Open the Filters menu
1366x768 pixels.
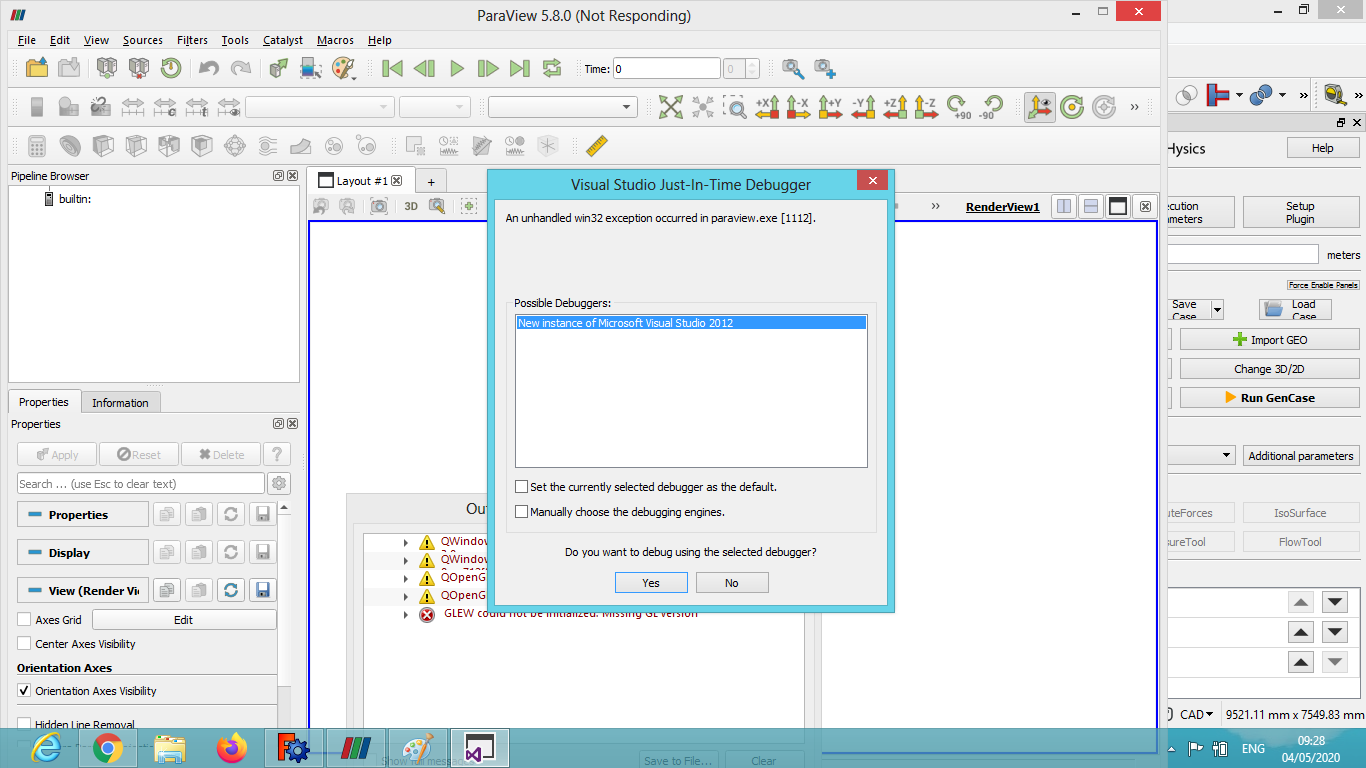click(192, 40)
